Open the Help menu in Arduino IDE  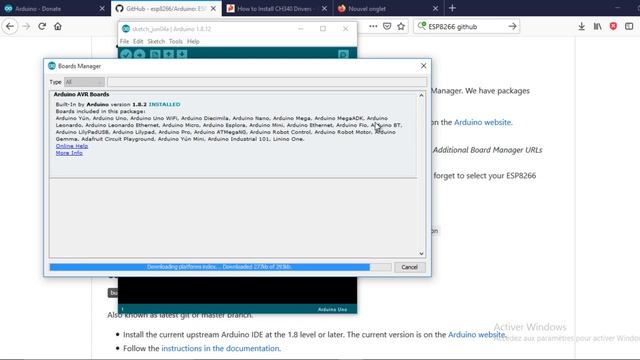193,41
